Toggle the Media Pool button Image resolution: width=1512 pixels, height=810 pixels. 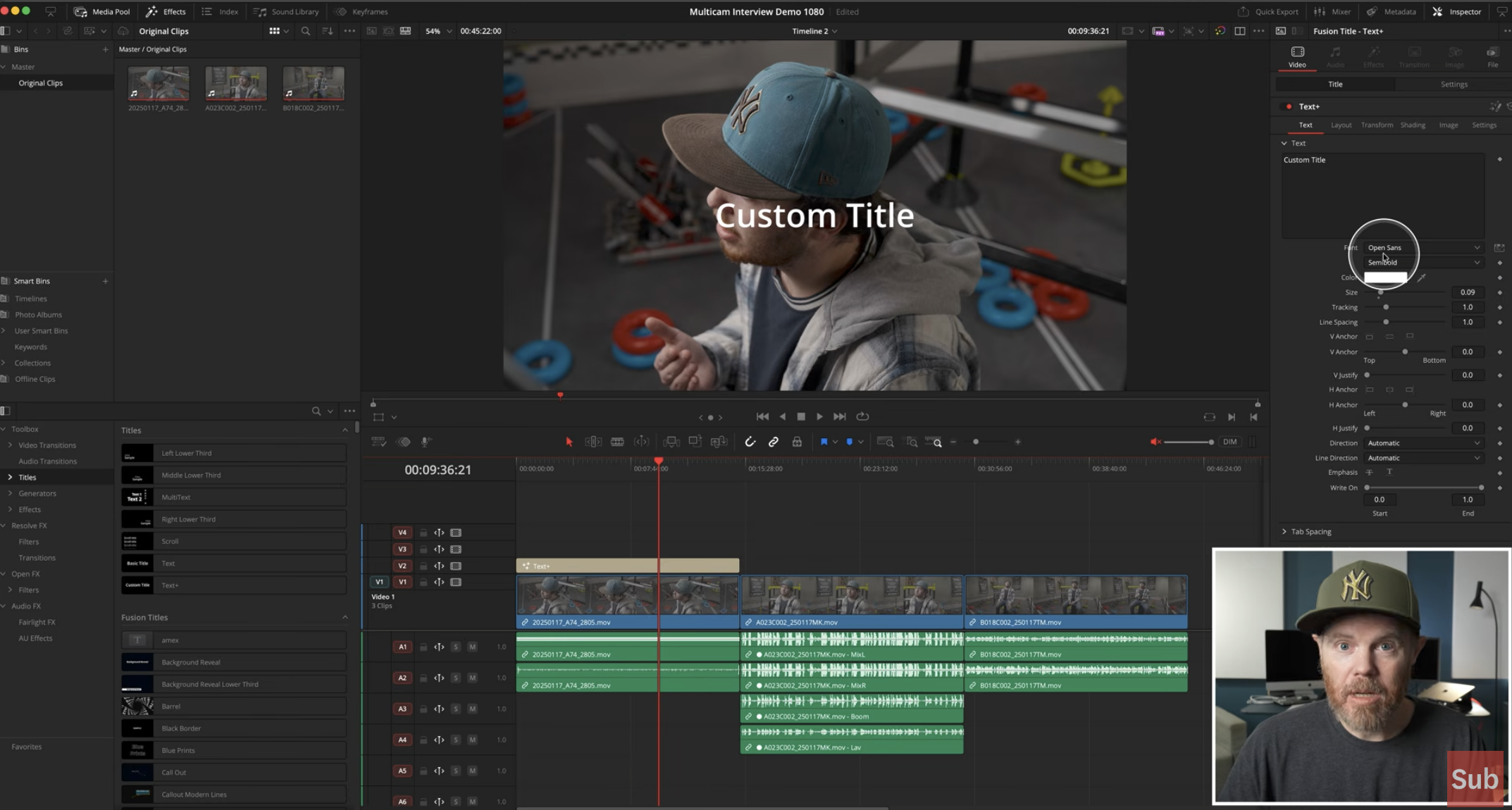(102, 11)
